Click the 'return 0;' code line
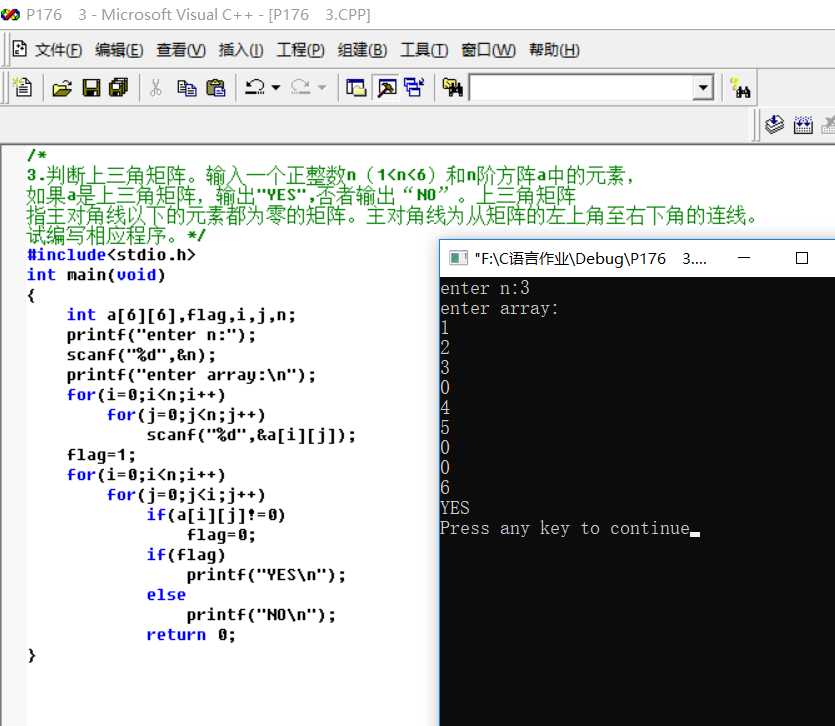The height and width of the screenshot is (726, 835). [x=191, y=635]
